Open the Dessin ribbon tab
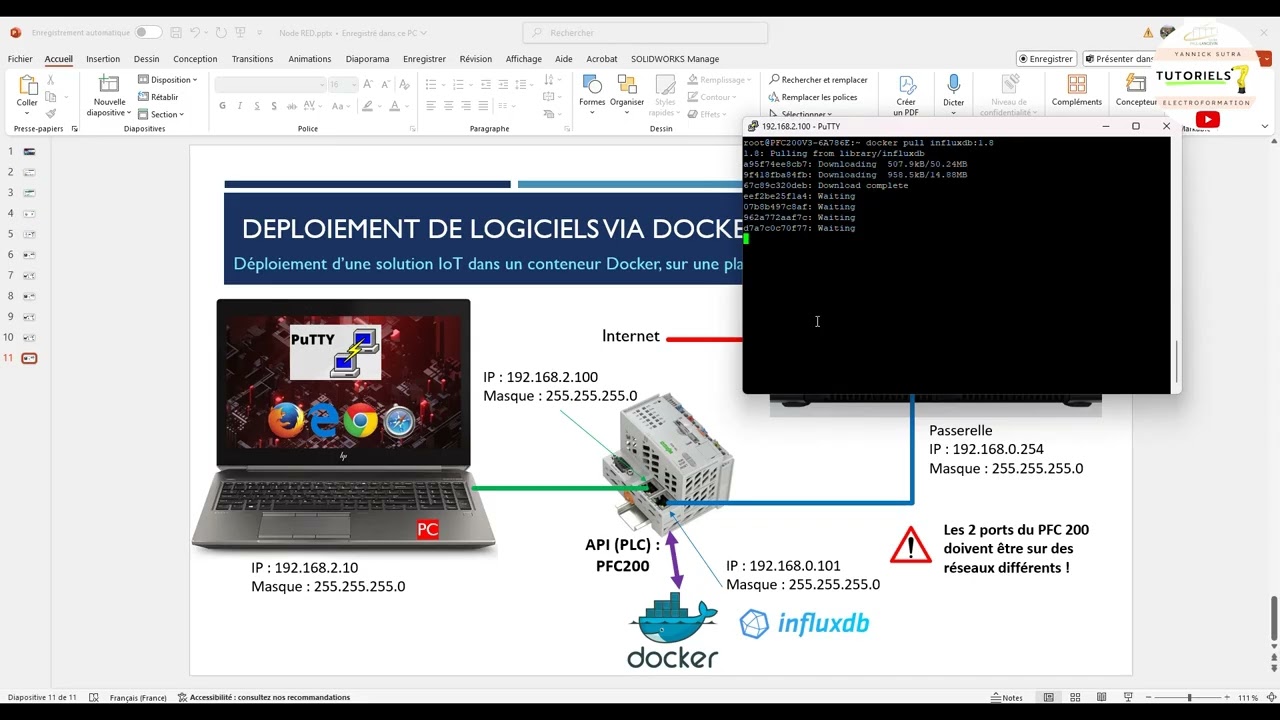1280x720 pixels. pyautogui.click(x=146, y=59)
